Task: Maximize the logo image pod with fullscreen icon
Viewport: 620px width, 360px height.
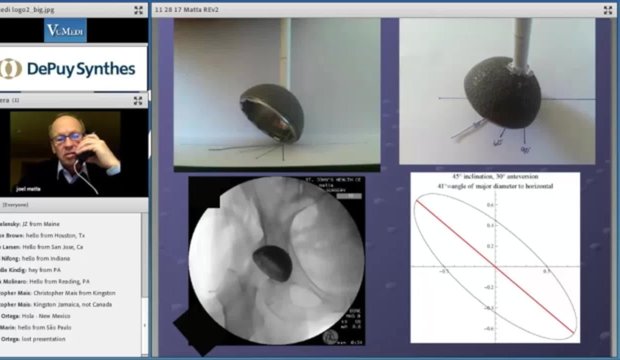Action: [138, 10]
